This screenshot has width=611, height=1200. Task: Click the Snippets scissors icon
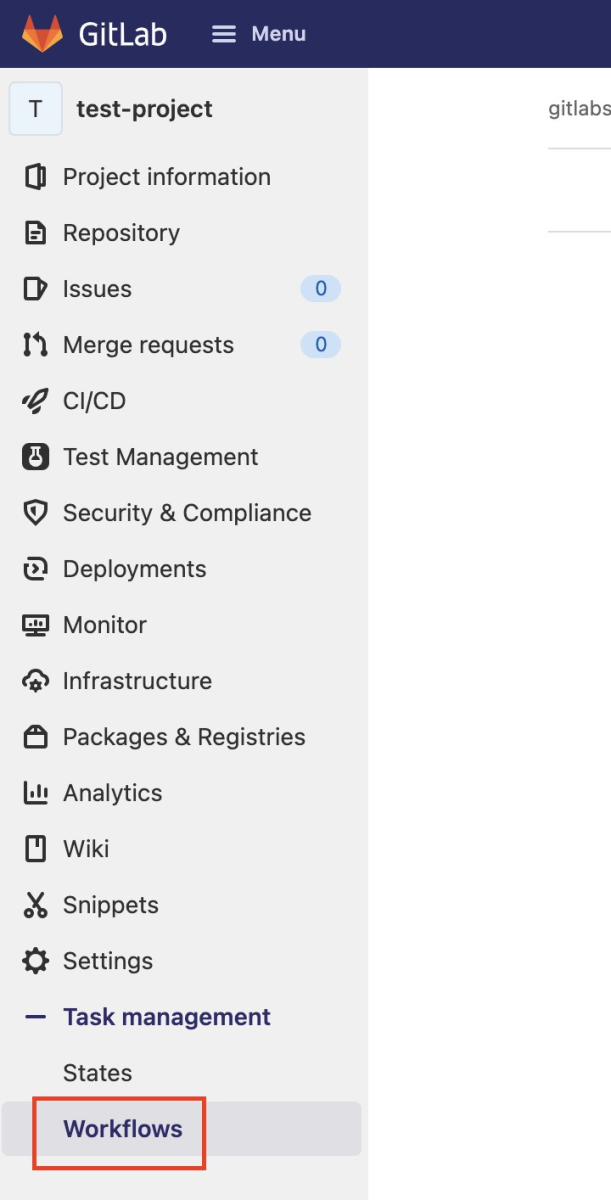pyautogui.click(x=35, y=905)
